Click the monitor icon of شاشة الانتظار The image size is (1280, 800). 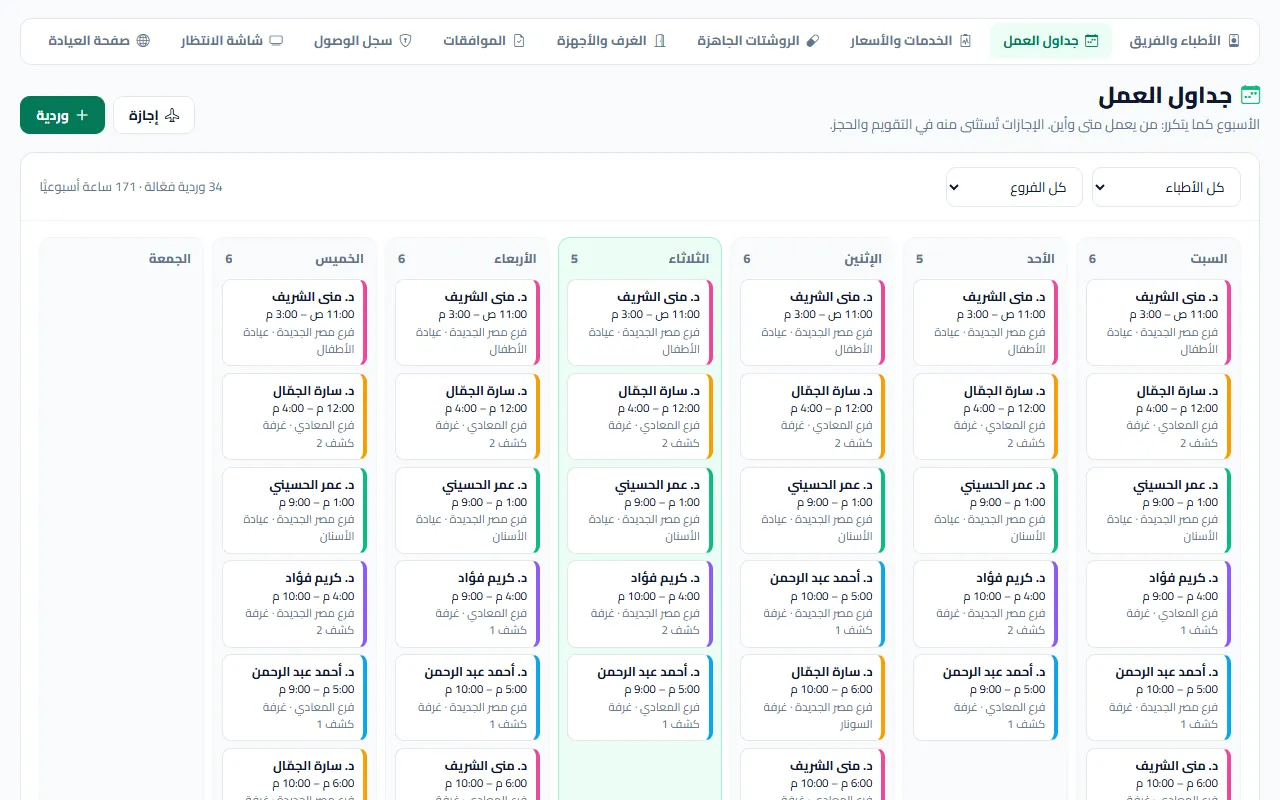[x=276, y=41]
